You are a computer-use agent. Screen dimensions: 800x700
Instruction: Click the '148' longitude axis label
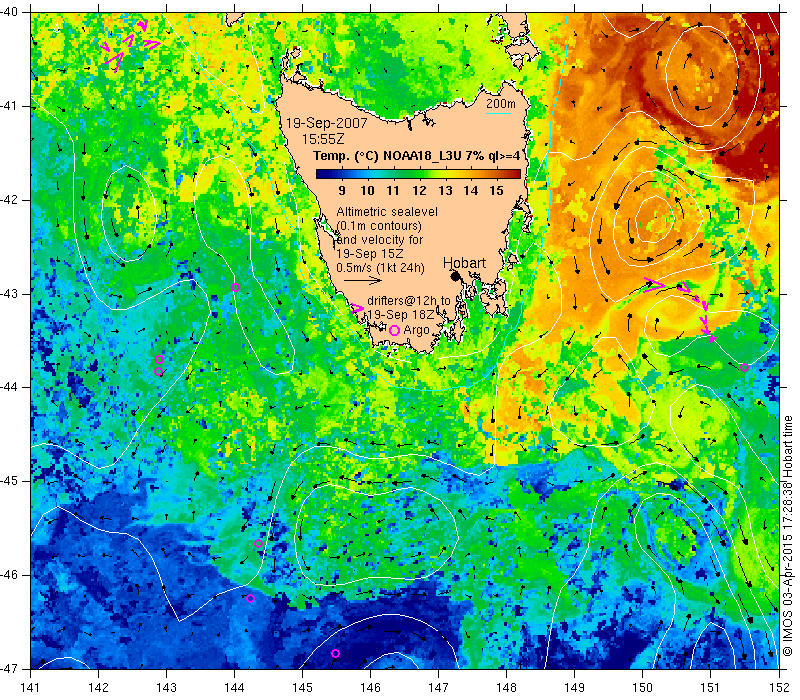click(507, 687)
